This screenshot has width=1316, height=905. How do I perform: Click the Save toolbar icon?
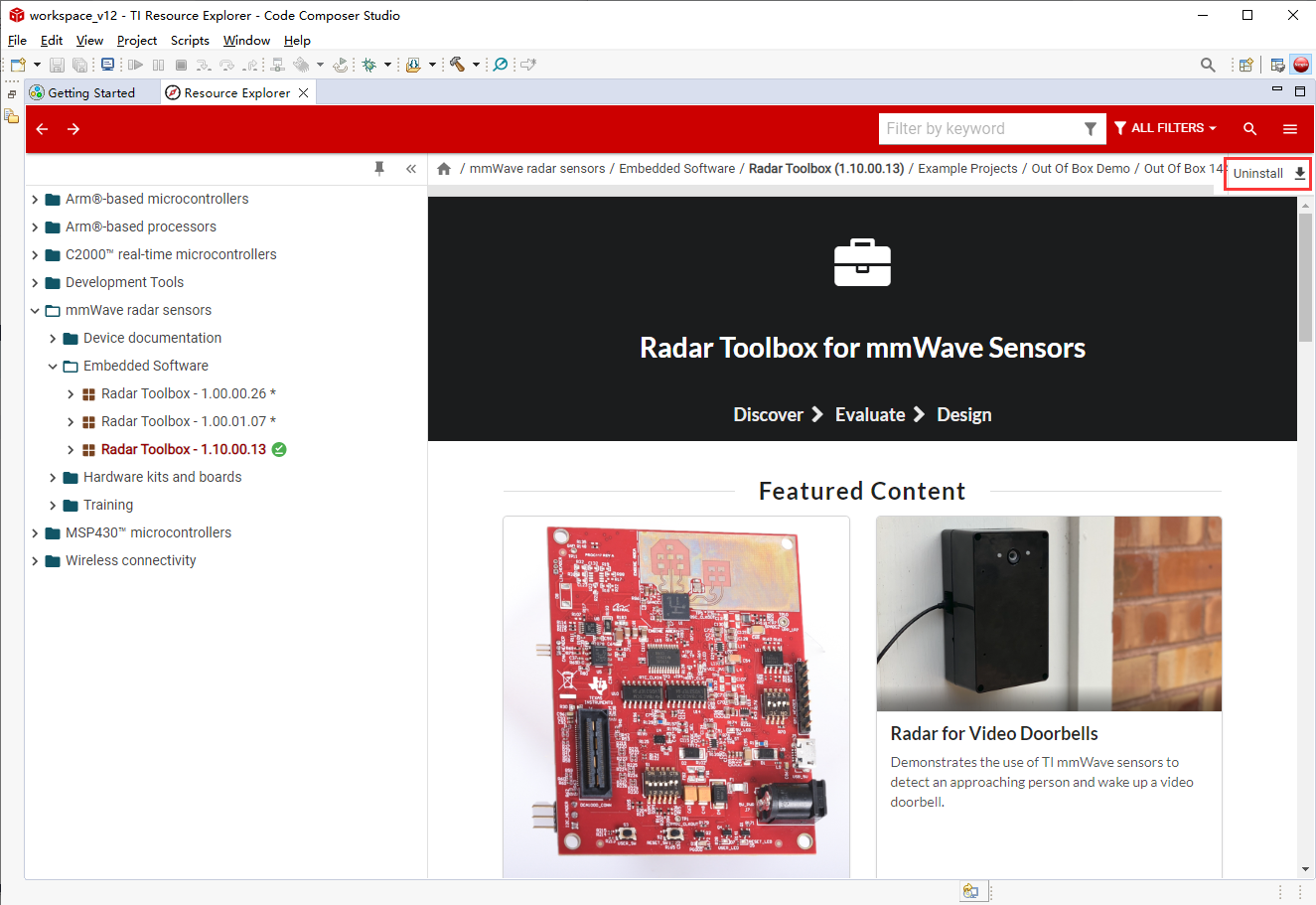point(57,65)
